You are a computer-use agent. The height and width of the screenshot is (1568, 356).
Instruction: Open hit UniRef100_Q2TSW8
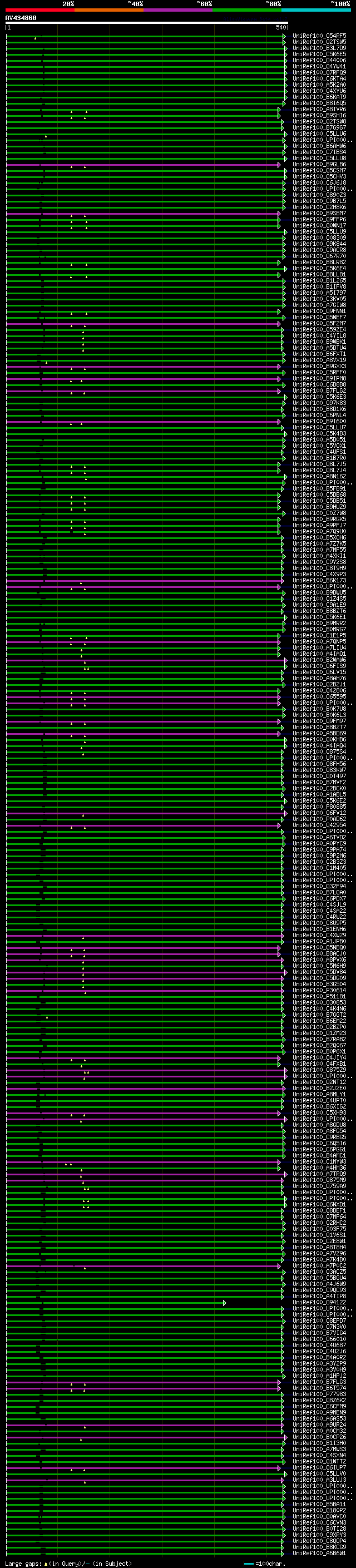(319, 121)
